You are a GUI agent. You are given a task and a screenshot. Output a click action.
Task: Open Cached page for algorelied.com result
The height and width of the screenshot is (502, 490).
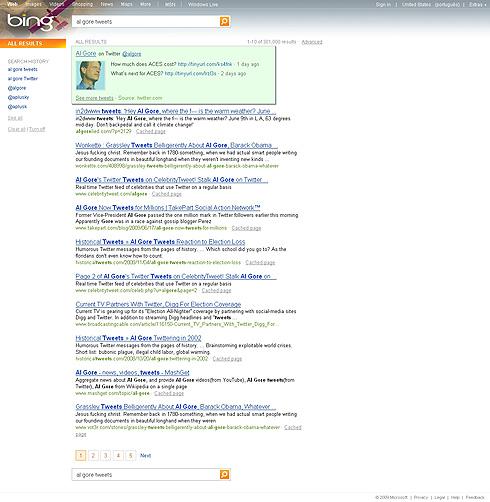click(151, 132)
